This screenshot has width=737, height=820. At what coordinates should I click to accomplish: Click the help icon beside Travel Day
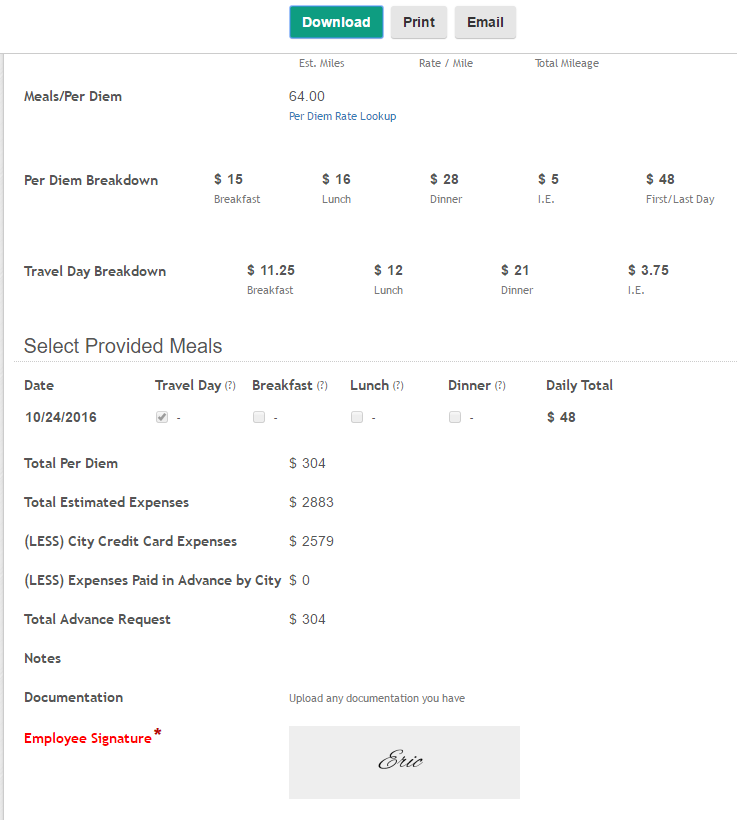[x=230, y=386]
